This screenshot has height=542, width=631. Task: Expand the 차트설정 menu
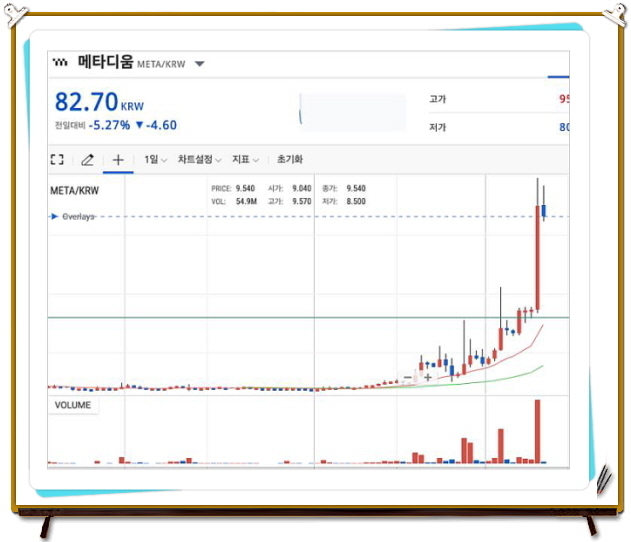coord(200,159)
